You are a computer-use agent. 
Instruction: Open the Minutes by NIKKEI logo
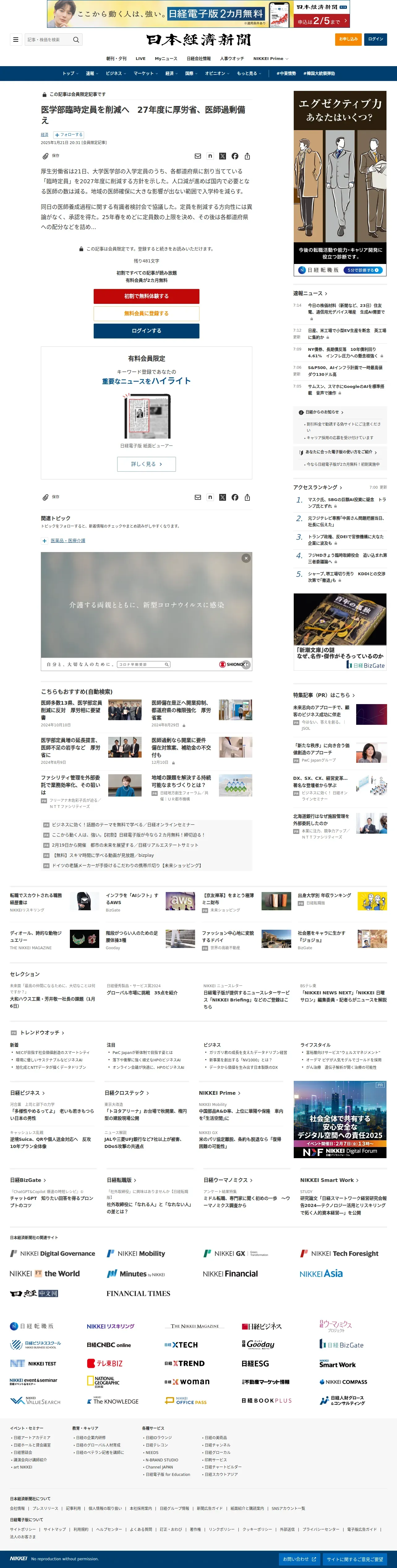[x=136, y=1273]
